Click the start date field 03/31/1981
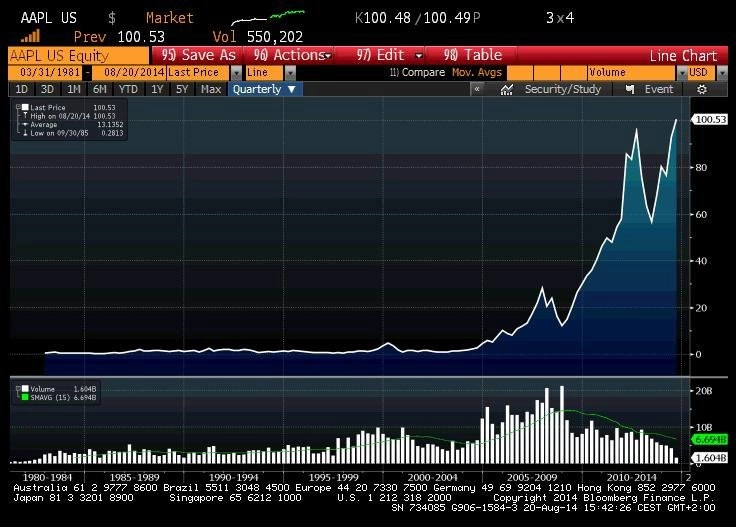 (x=44, y=72)
